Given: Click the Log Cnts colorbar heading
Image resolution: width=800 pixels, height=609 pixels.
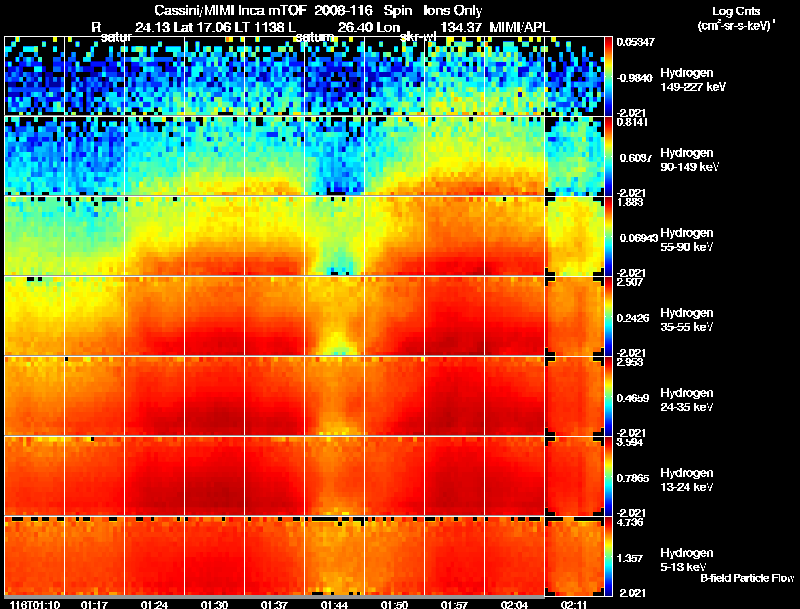Looking at the screenshot, I should [x=736, y=11].
